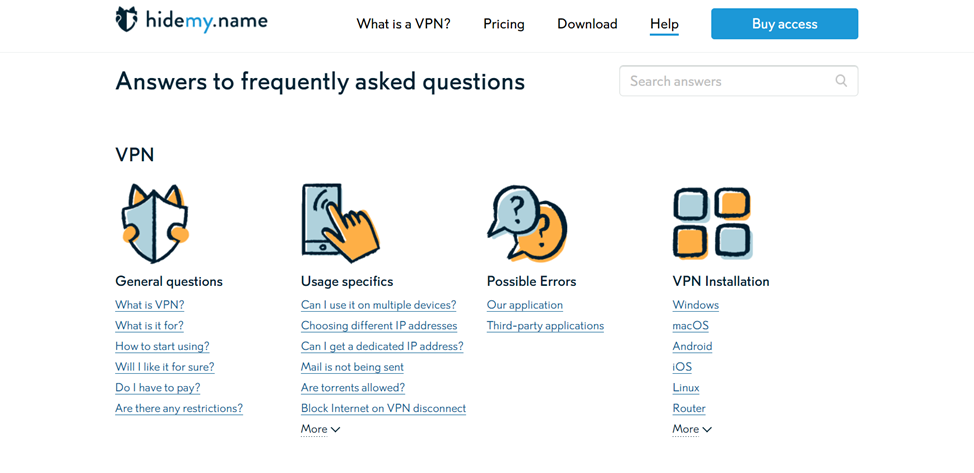
Task: Click the hidemy.name fox logo icon
Action: pyautogui.click(x=126, y=20)
